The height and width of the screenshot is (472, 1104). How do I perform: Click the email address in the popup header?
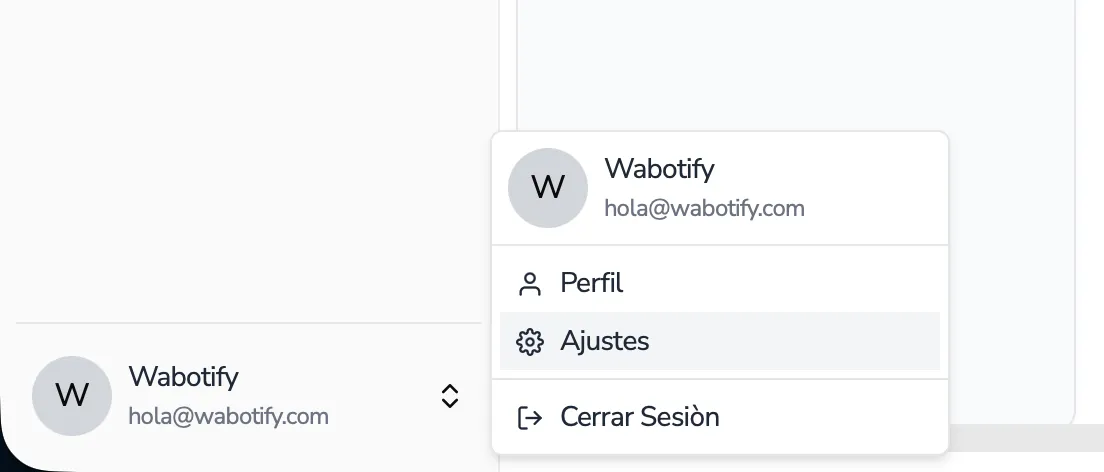coord(704,208)
